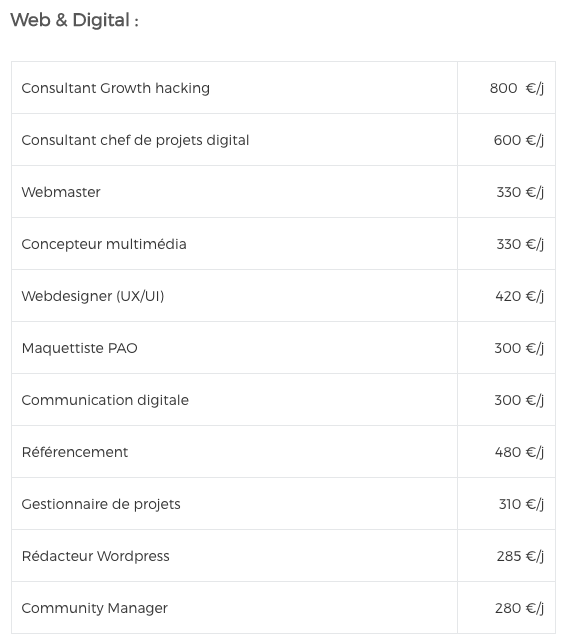This screenshot has width=561, height=640.
Task: Click the 280 €/j rate cell
Action: (x=506, y=608)
